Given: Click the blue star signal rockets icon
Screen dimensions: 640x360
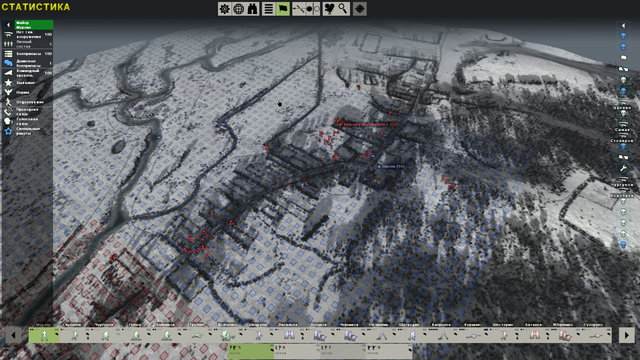Looking at the screenshot, I should point(8,131).
